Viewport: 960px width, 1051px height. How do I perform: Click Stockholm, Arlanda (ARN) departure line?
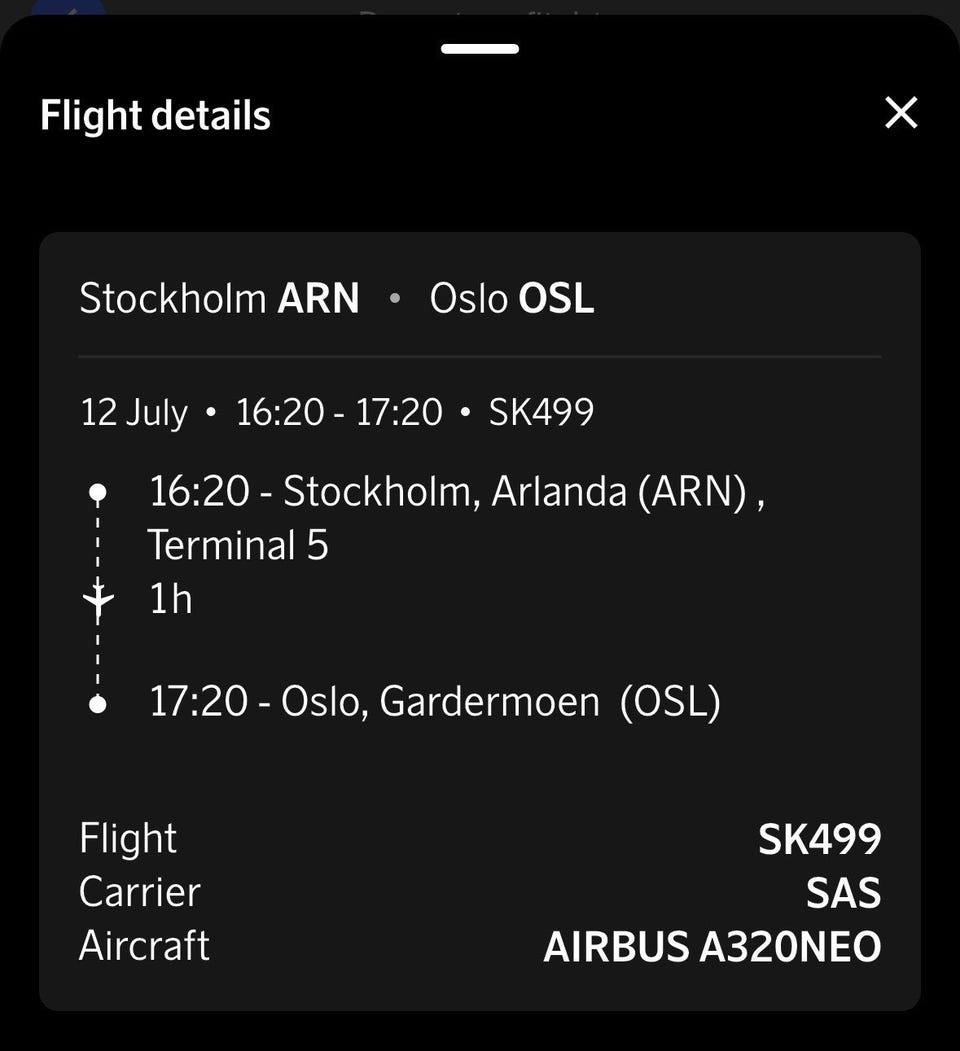457,492
